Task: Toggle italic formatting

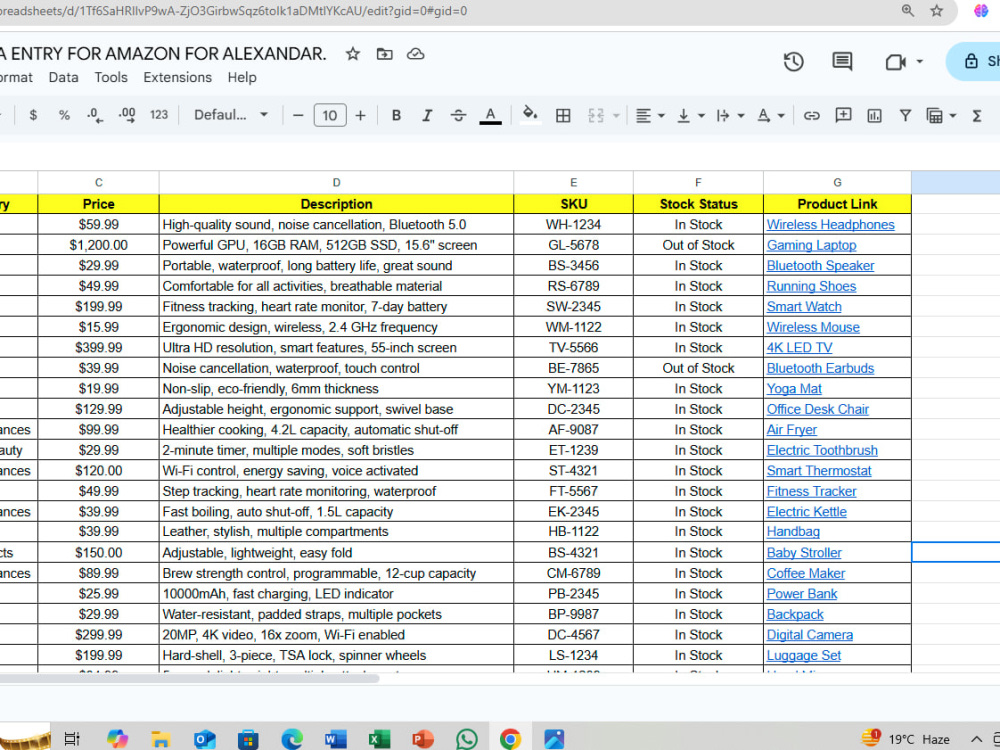Action: click(x=427, y=115)
